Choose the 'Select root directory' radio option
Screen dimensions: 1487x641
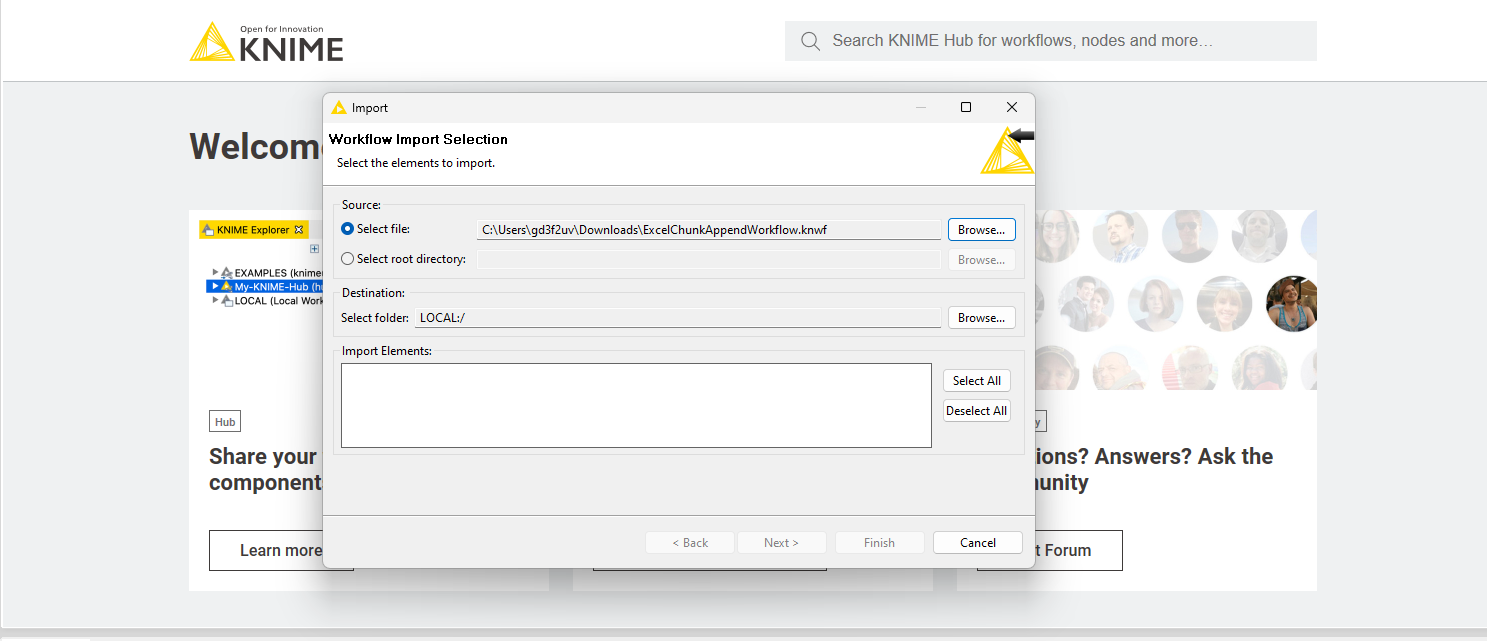coord(348,259)
